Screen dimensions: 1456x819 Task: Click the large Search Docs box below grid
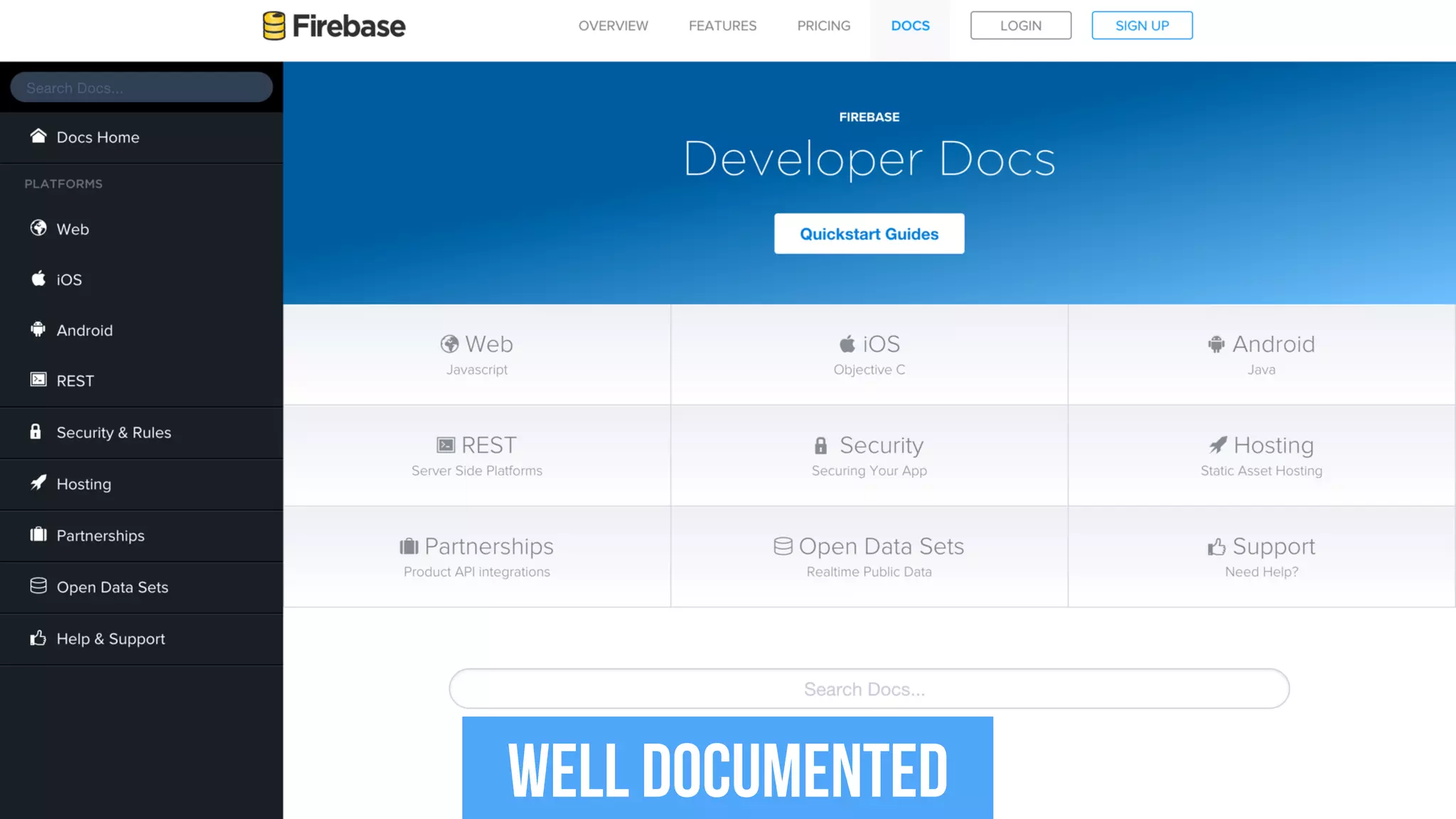pos(869,689)
